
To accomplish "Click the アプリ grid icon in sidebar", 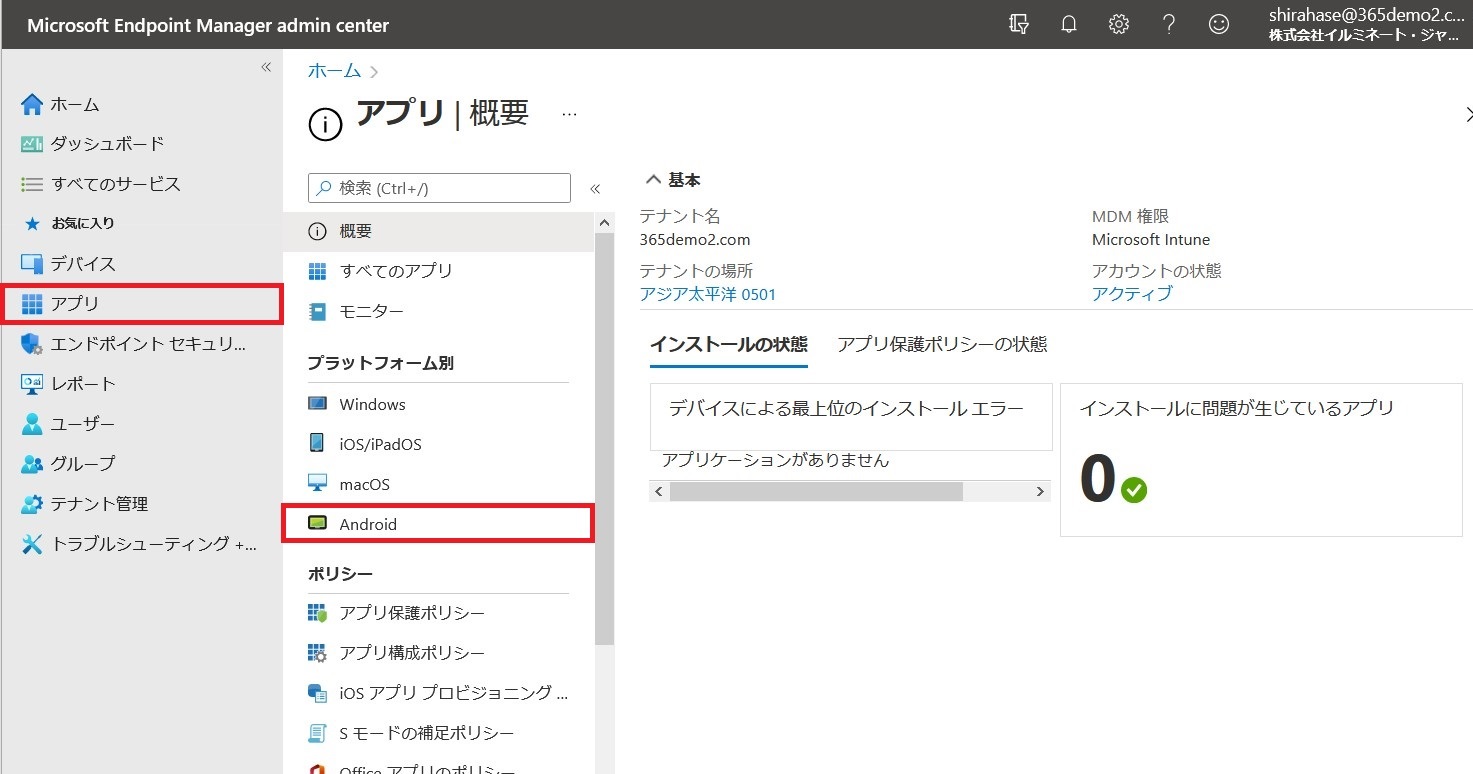I will coord(32,304).
